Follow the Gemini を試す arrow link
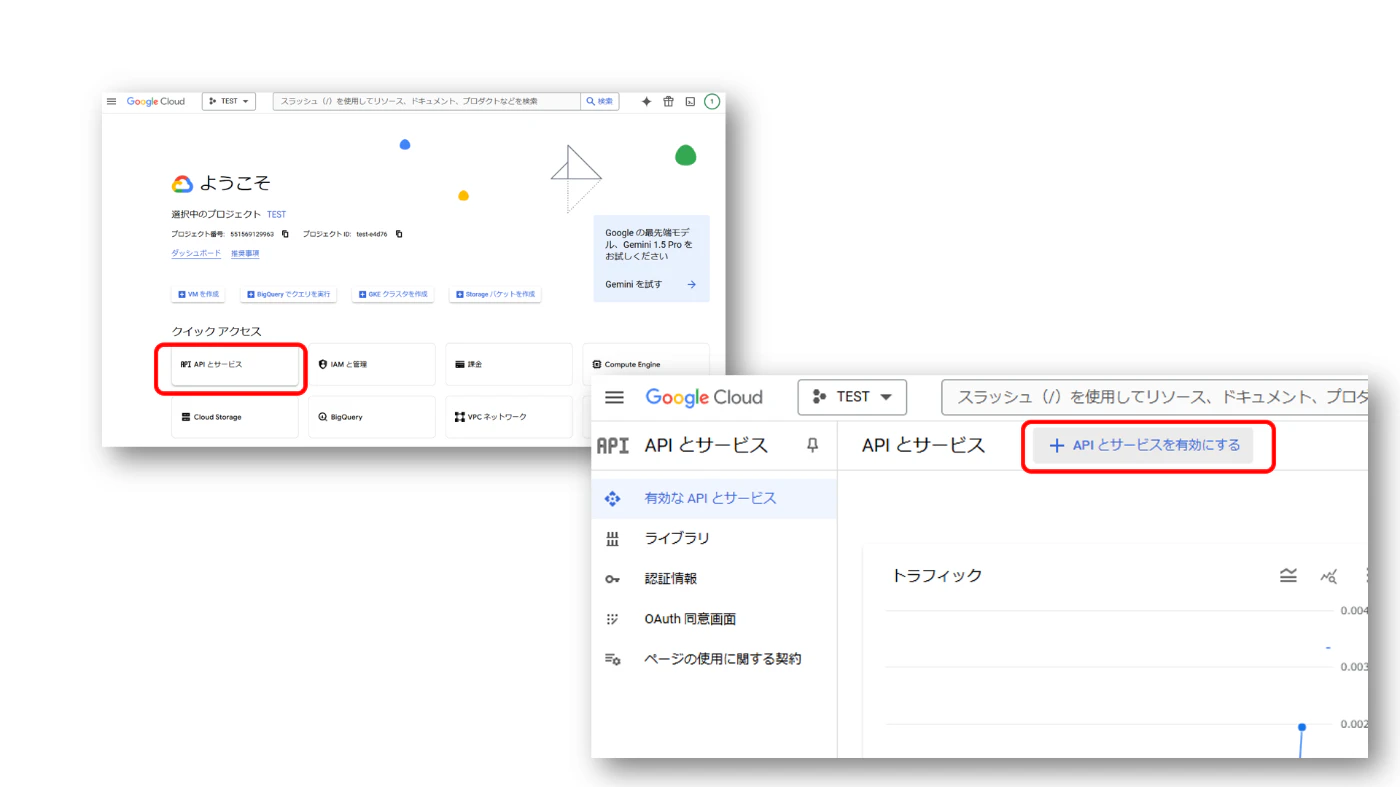 pos(651,284)
